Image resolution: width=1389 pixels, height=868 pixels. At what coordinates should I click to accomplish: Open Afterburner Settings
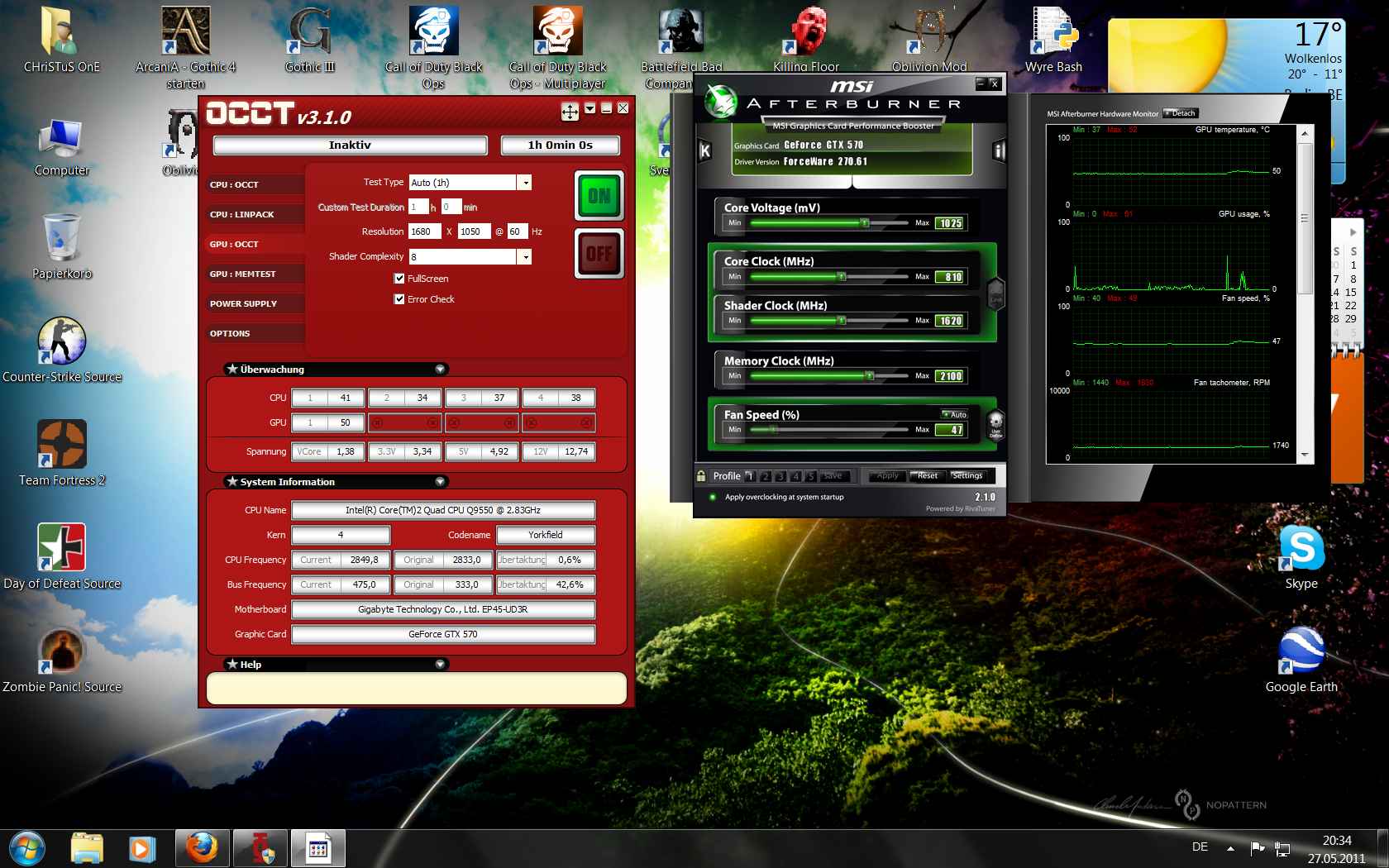967,476
